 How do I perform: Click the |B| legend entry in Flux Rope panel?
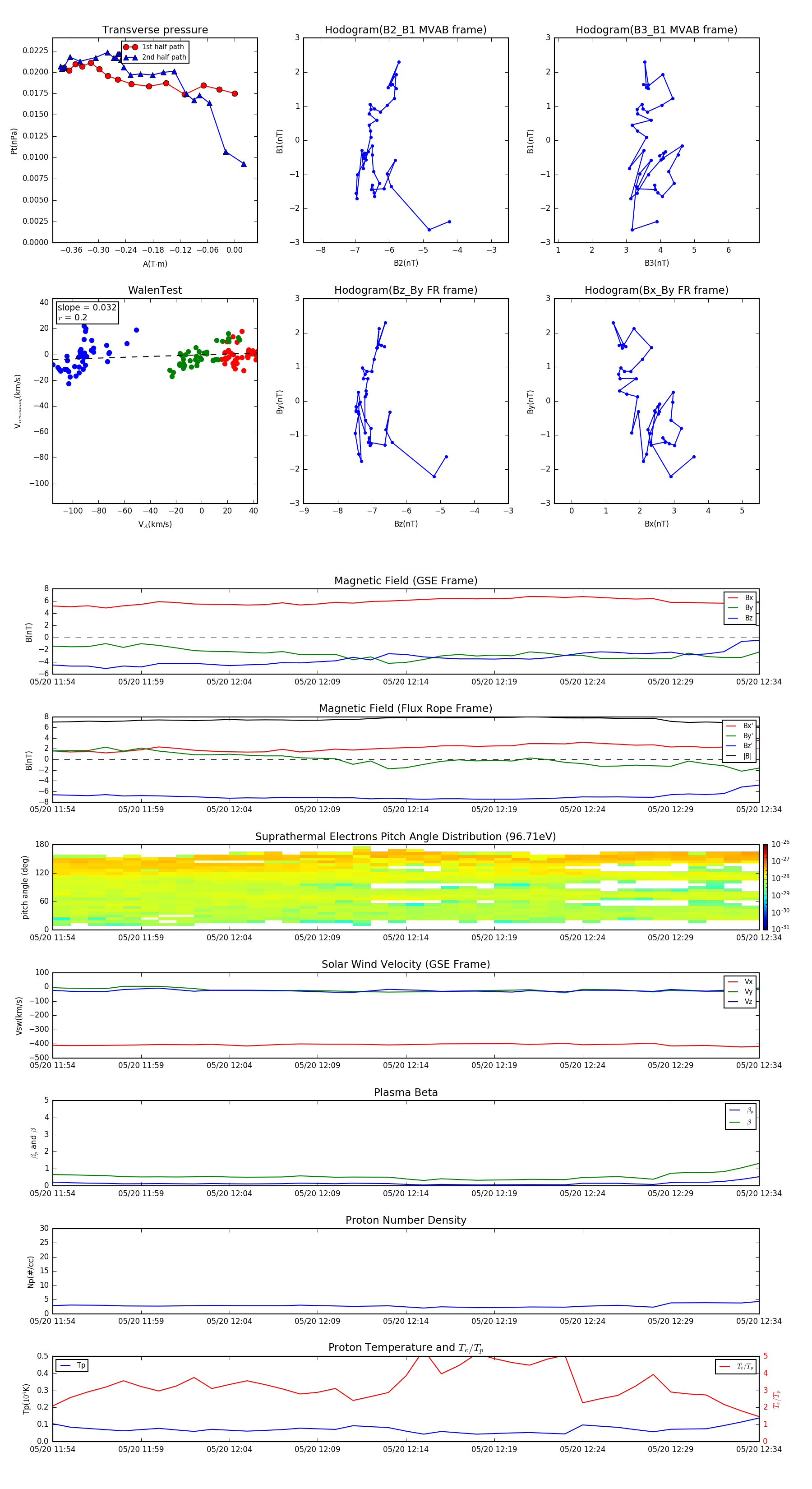(x=740, y=756)
